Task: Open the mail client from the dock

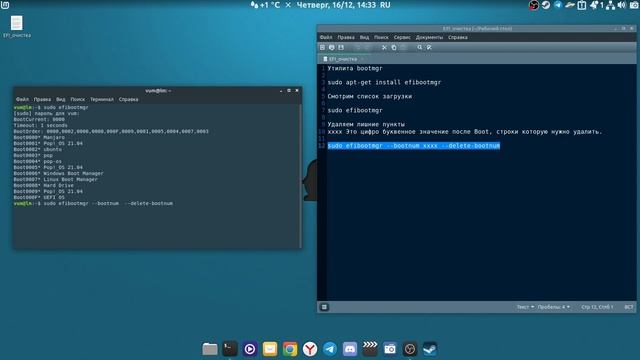Action: click(270, 349)
